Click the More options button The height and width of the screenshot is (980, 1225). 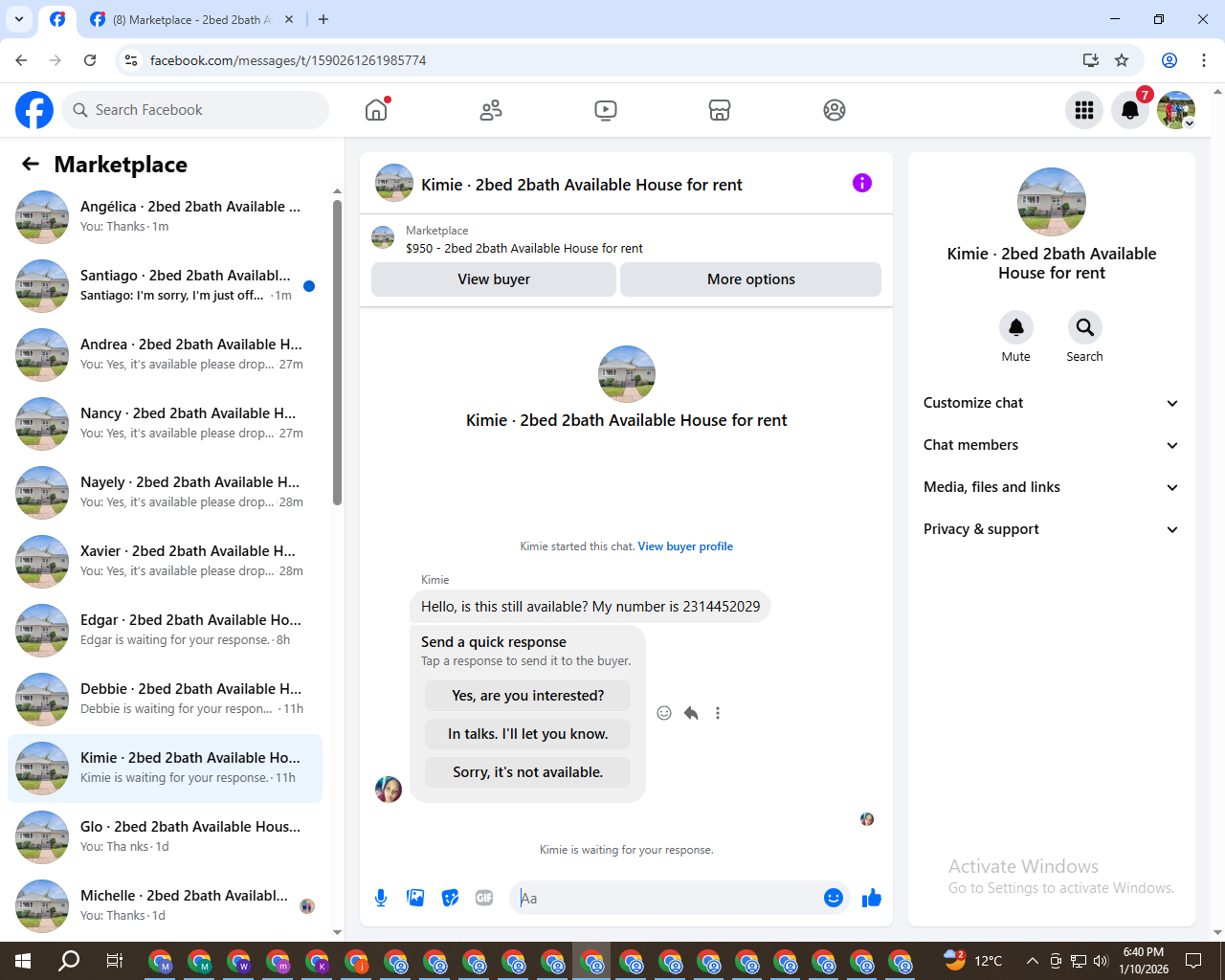tap(751, 279)
